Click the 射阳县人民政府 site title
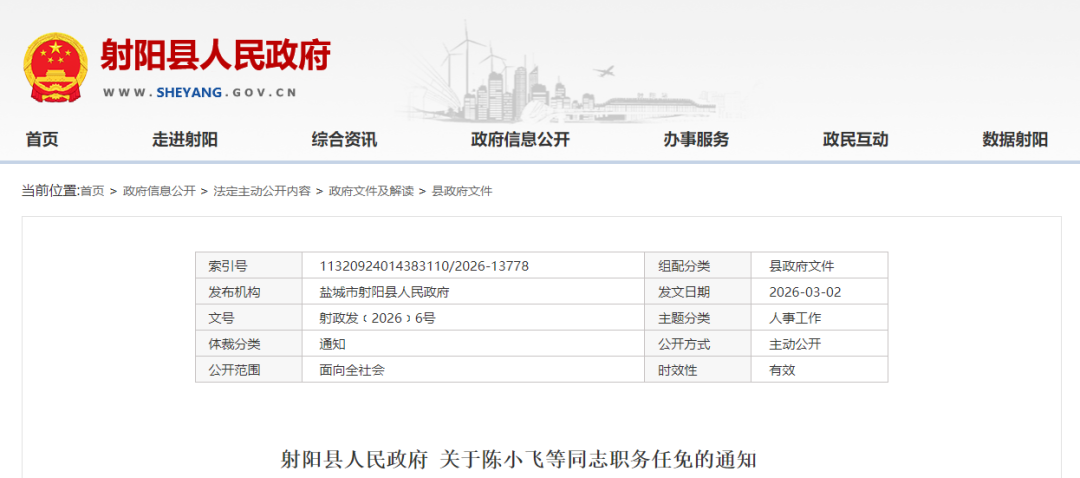Screen dimensions: 1080x478 click(x=215, y=54)
